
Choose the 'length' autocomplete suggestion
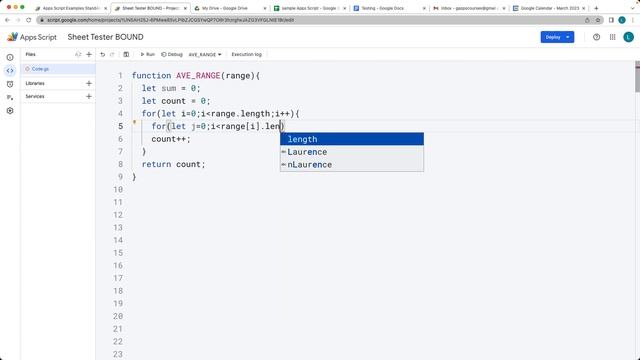[352, 139]
